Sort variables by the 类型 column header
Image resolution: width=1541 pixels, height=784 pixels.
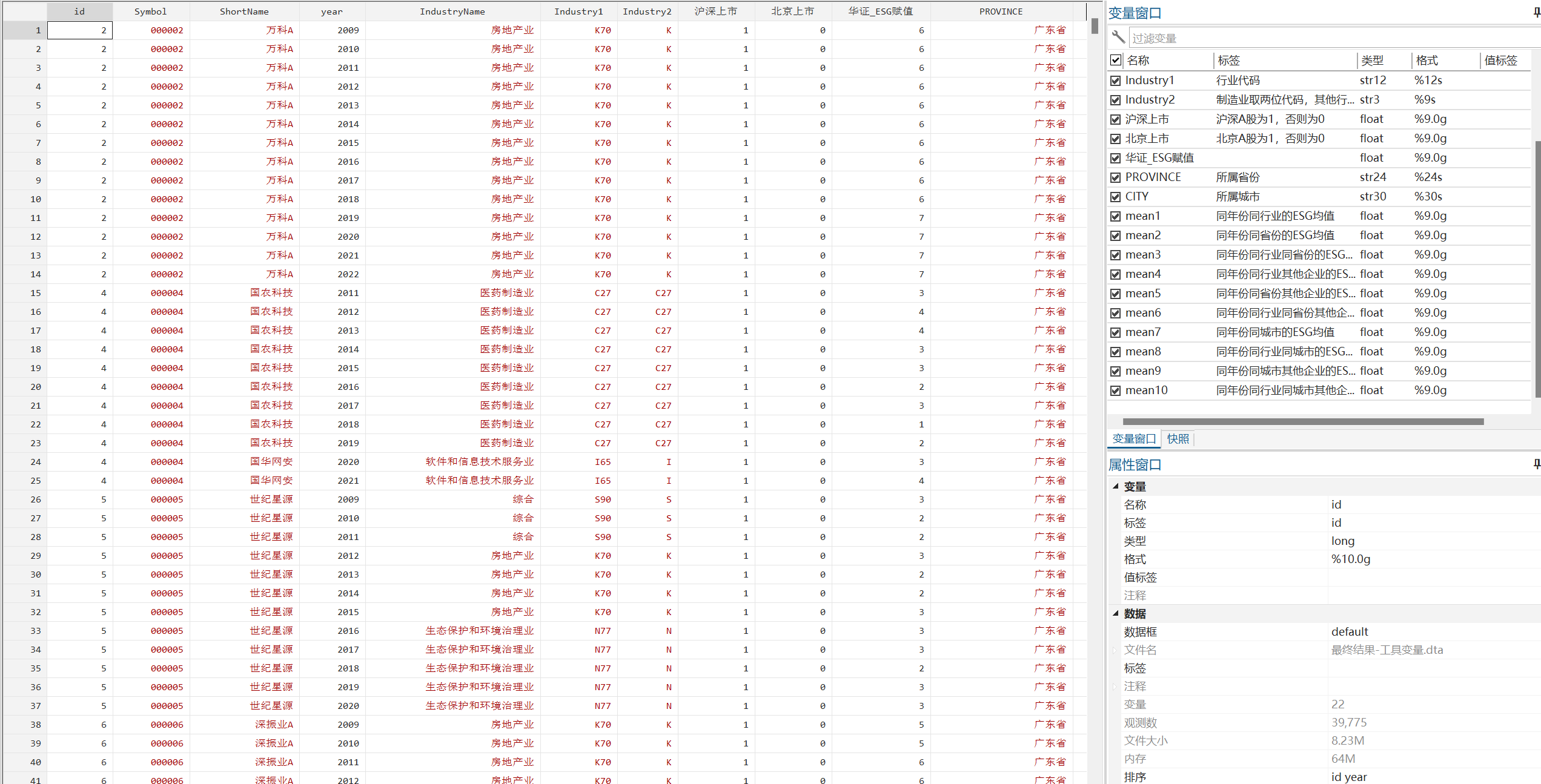1373,60
